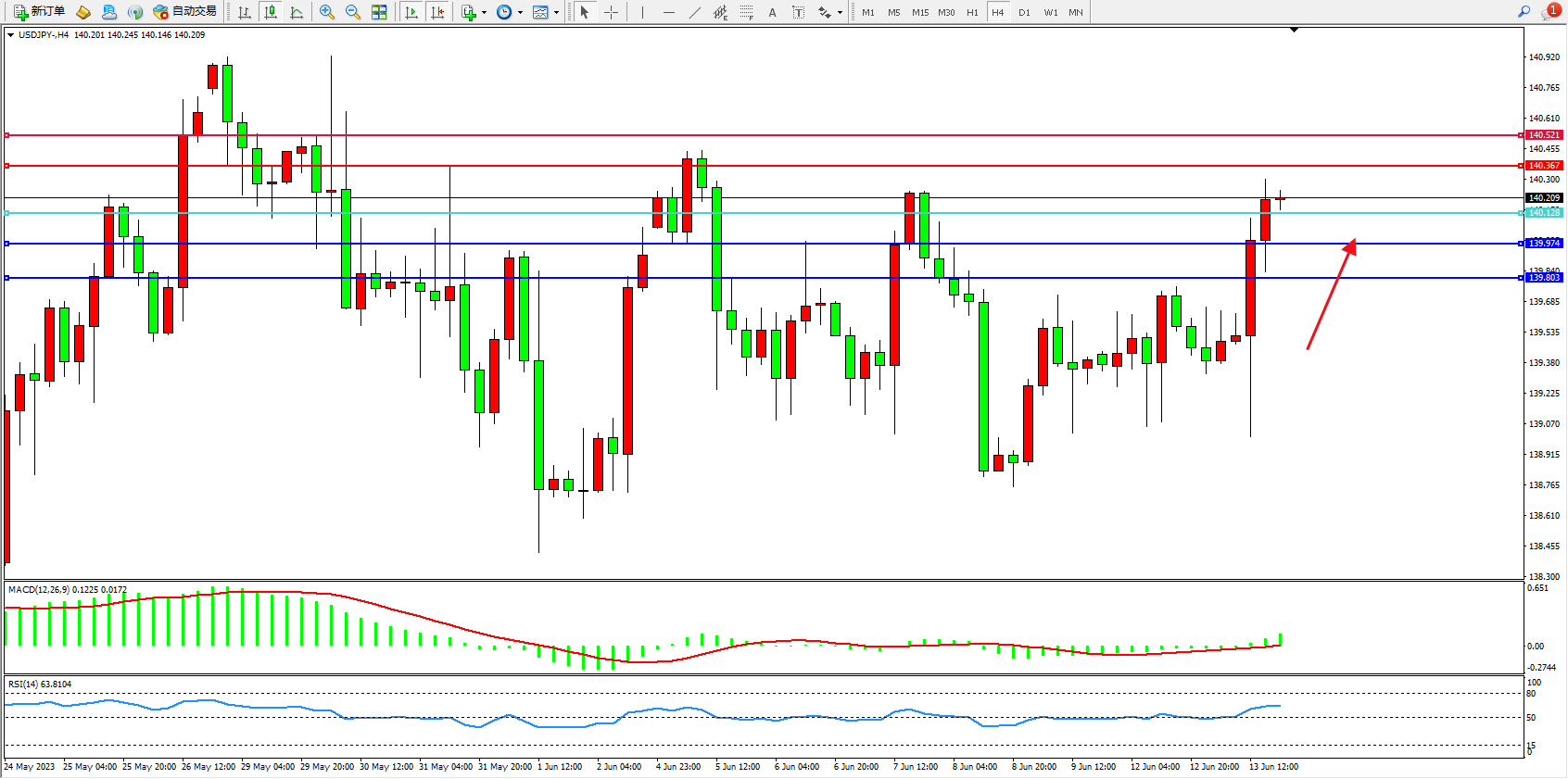Click the search magnifier icon
This screenshot has width=1568, height=779.
pyautogui.click(x=1524, y=12)
